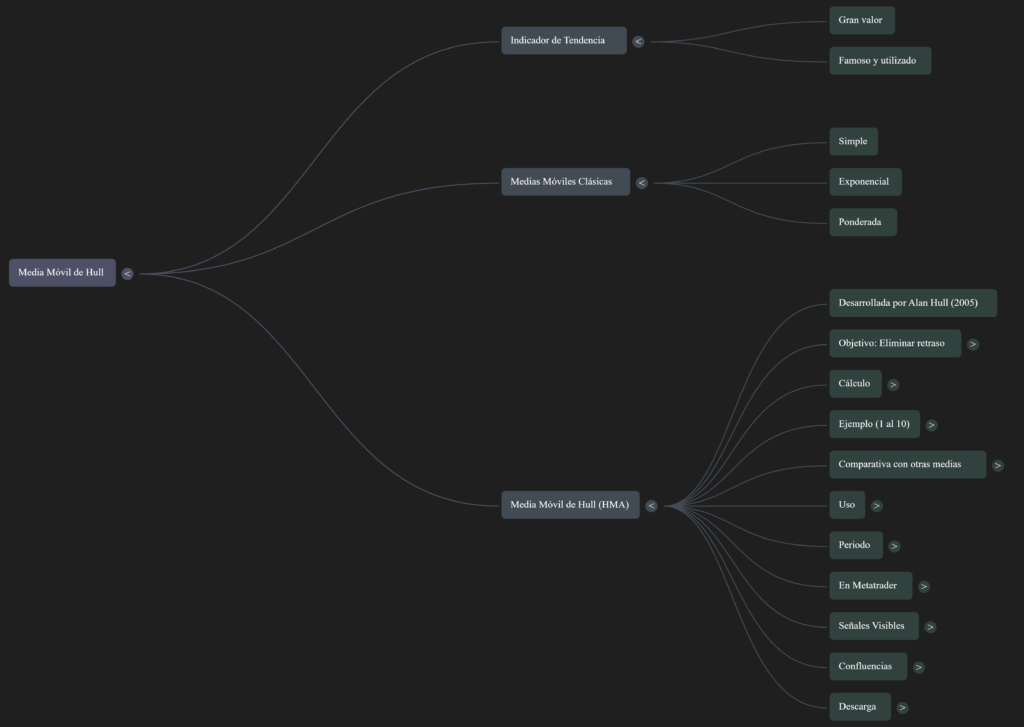The image size is (1024, 727).
Task: Click Desarrollada por Alan Hull (2005) node
Action: pyautogui.click(x=912, y=303)
